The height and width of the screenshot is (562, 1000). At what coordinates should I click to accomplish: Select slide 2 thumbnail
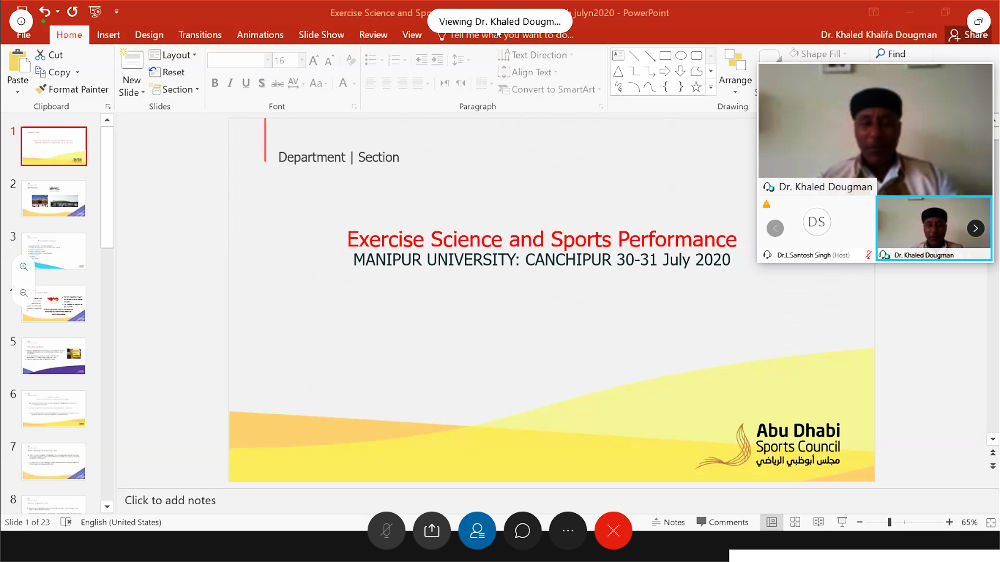tap(54, 198)
